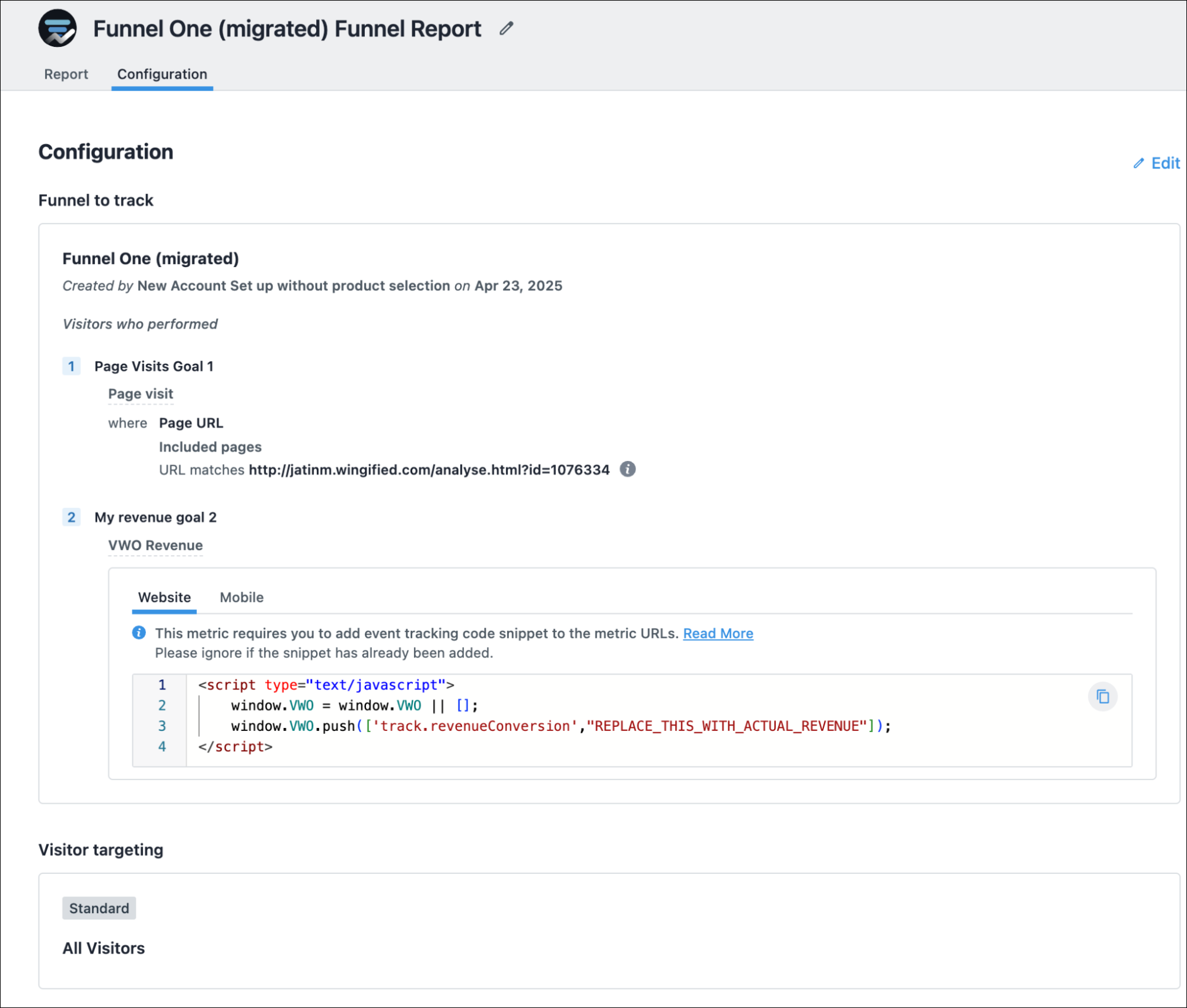Click 'Included pages' label
The width and height of the screenshot is (1187, 1008).
point(210,447)
